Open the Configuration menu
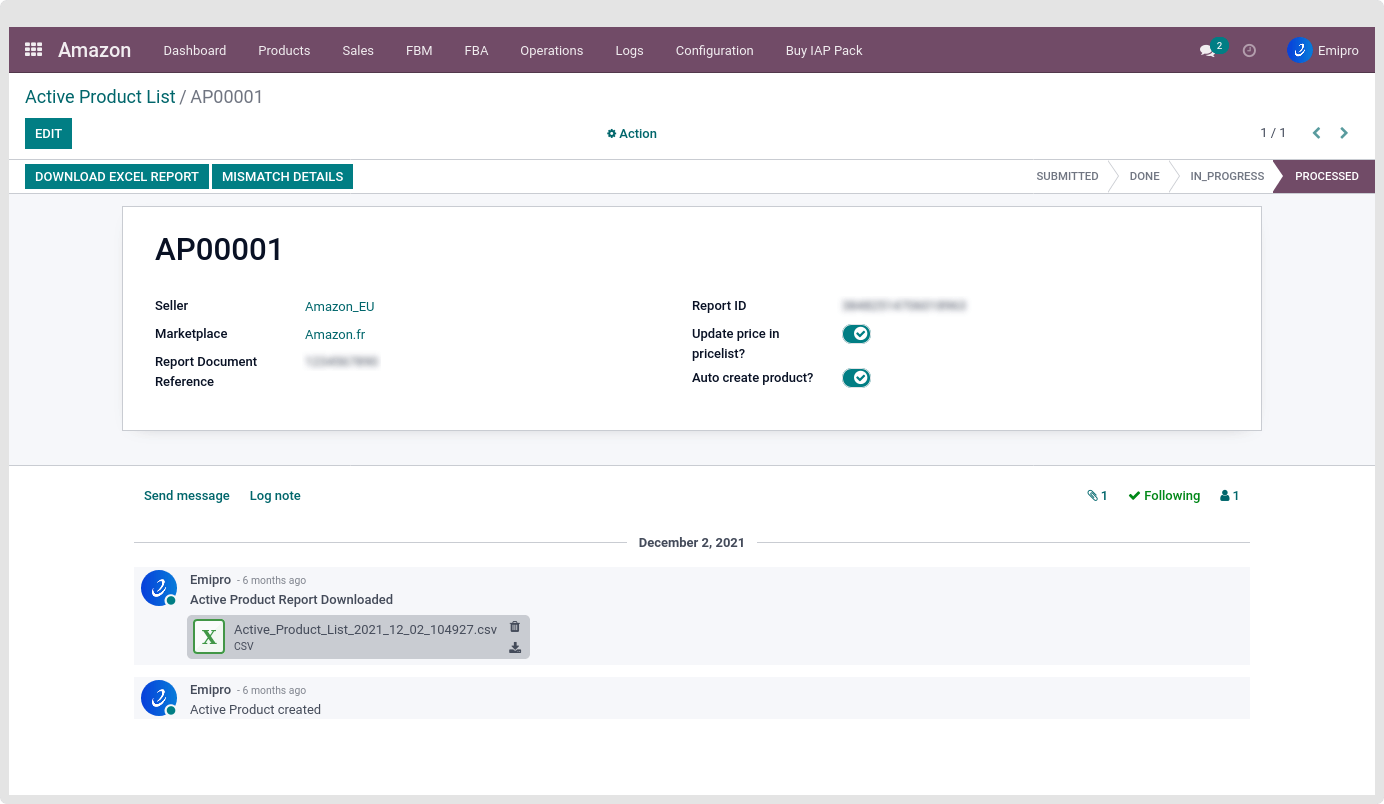 (x=714, y=50)
